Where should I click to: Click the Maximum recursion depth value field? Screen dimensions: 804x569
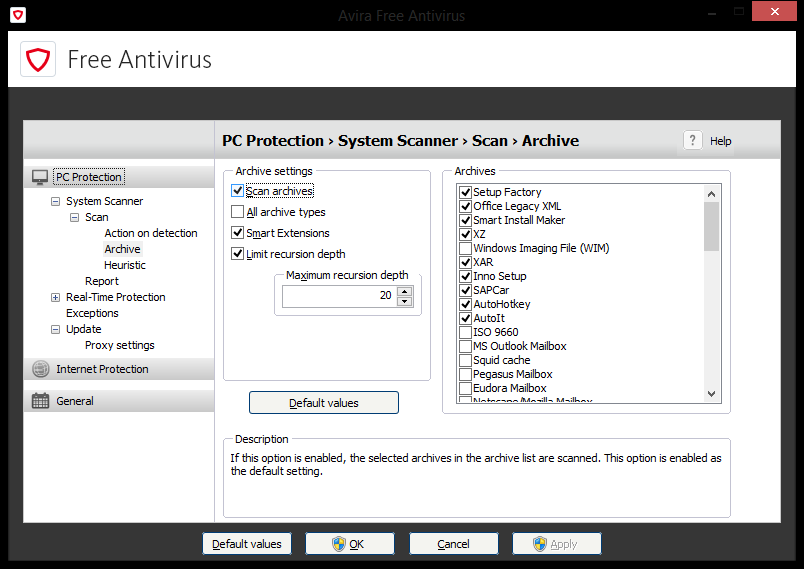click(340, 296)
